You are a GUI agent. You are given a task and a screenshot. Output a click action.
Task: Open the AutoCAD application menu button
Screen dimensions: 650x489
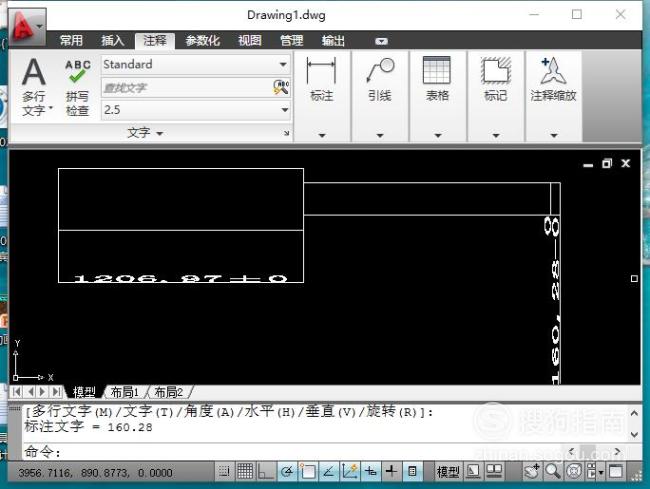click(x=27, y=26)
